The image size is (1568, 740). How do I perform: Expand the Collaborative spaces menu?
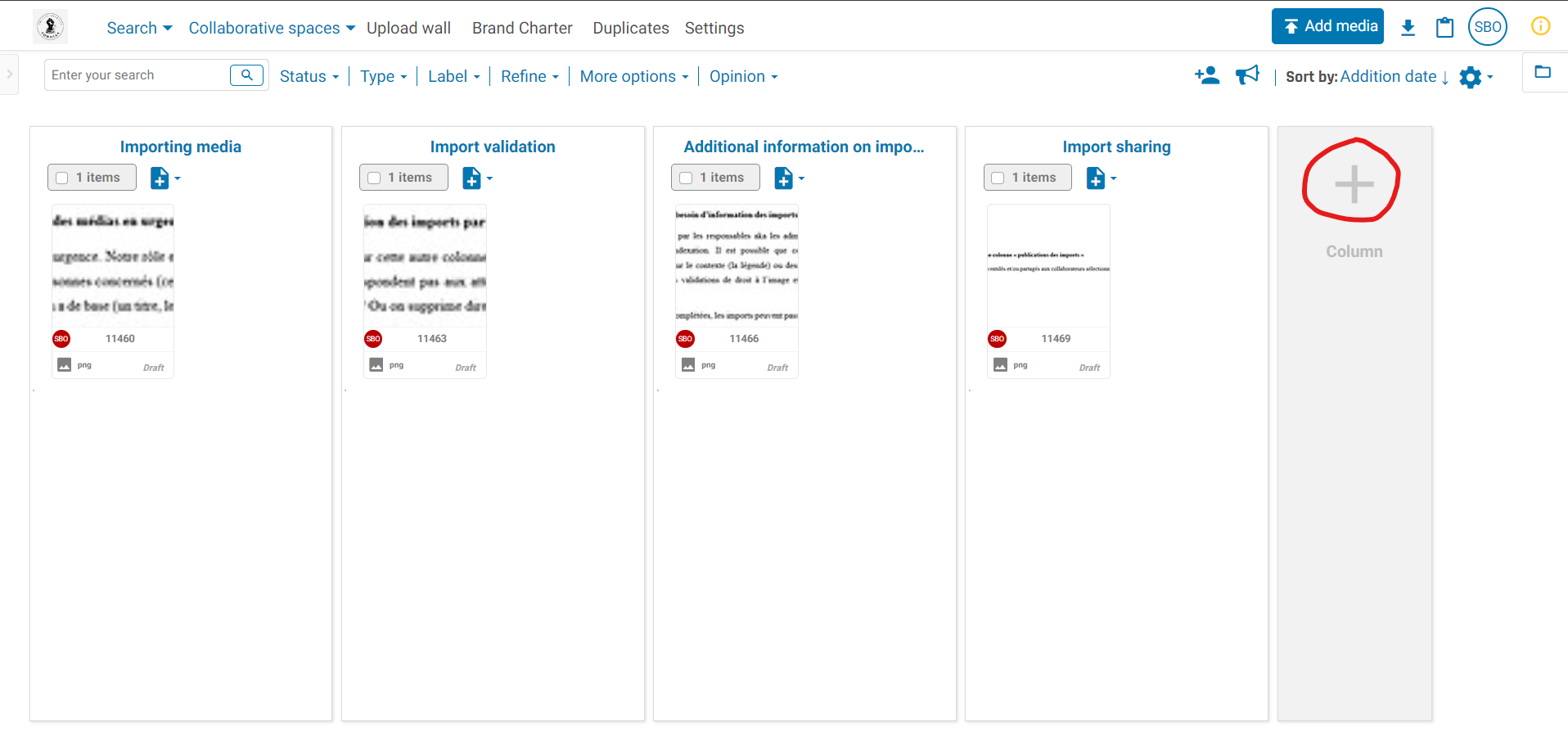[272, 28]
